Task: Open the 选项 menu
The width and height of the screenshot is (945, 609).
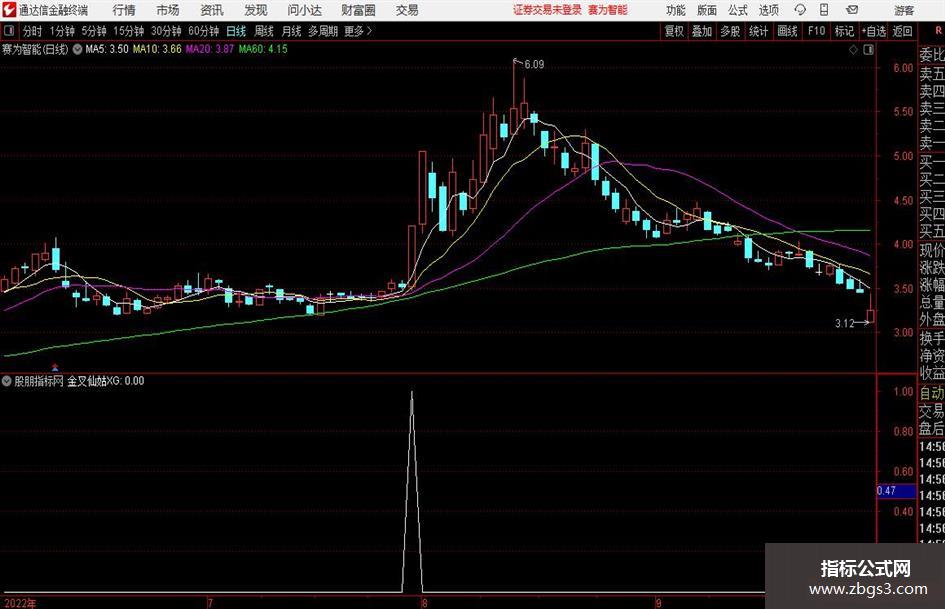Action: tap(768, 10)
